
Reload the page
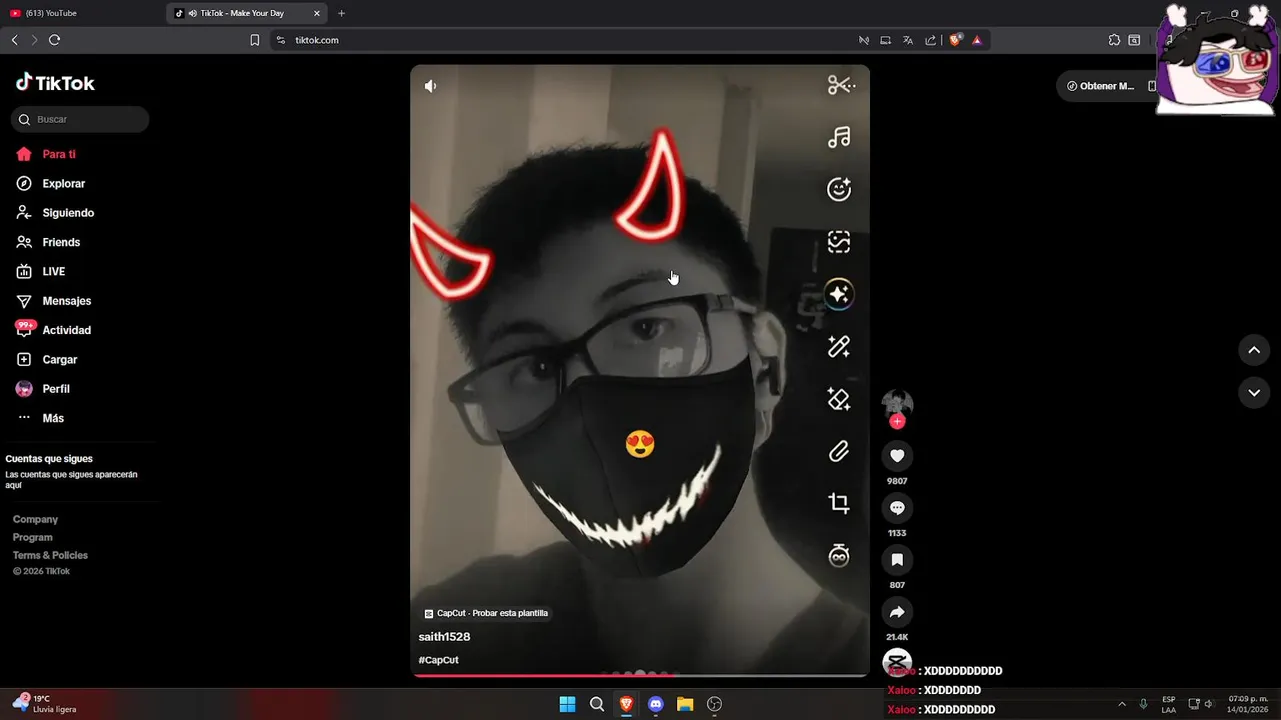(x=54, y=40)
